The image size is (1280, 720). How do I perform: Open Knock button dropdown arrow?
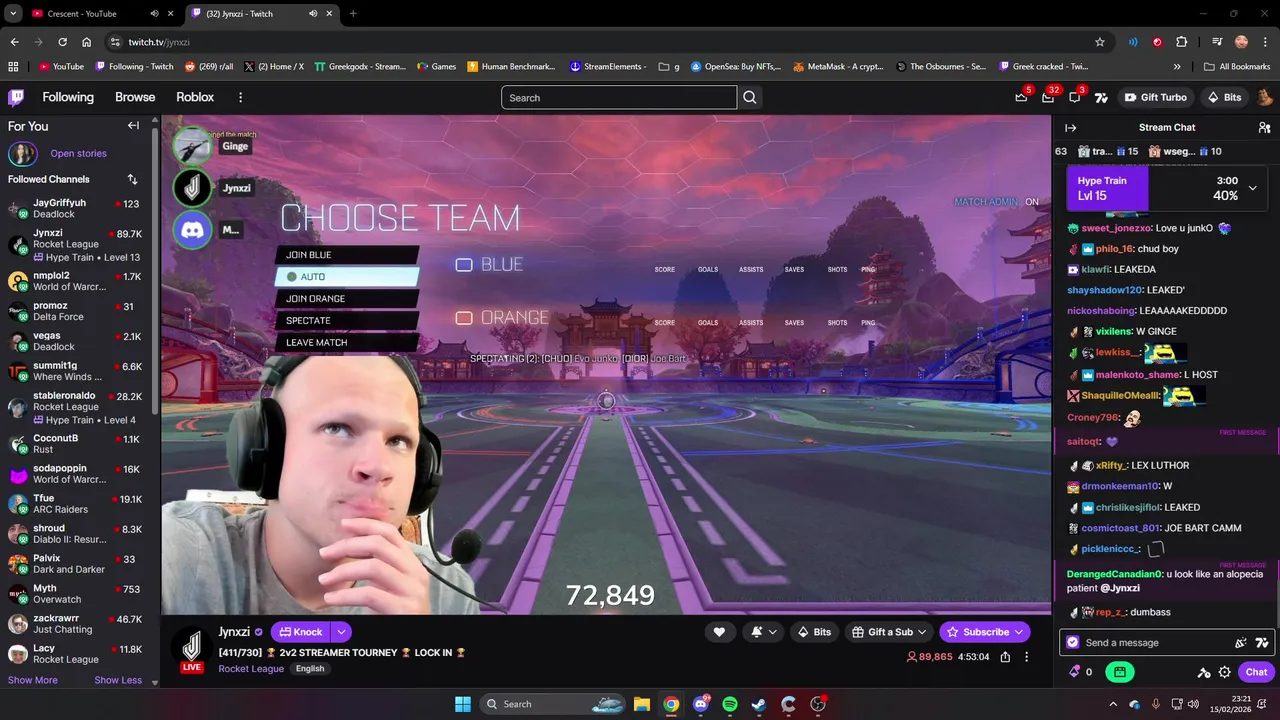[x=341, y=632]
